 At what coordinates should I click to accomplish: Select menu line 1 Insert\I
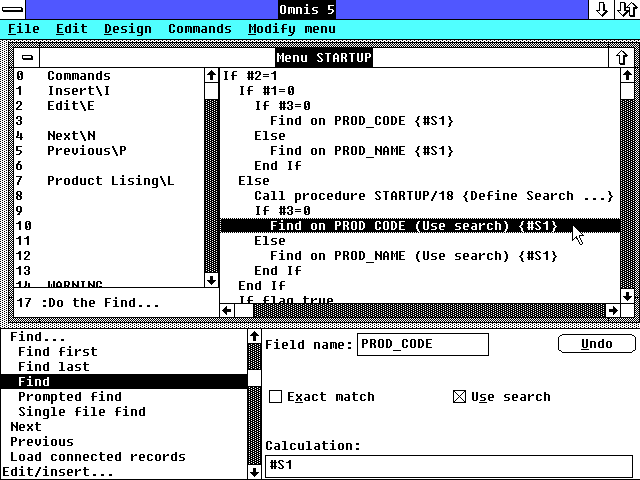point(109,91)
